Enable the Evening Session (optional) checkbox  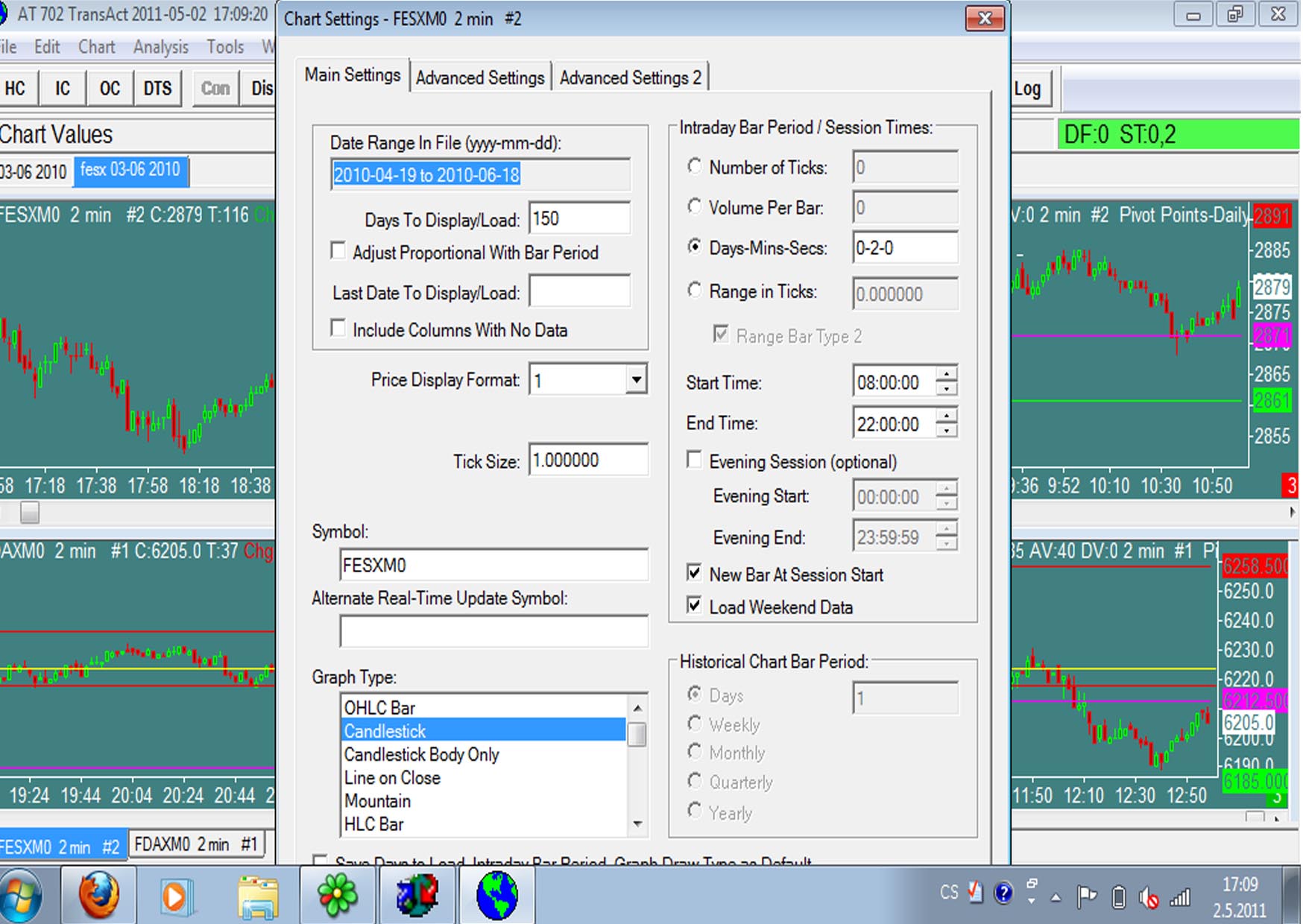[x=694, y=460]
